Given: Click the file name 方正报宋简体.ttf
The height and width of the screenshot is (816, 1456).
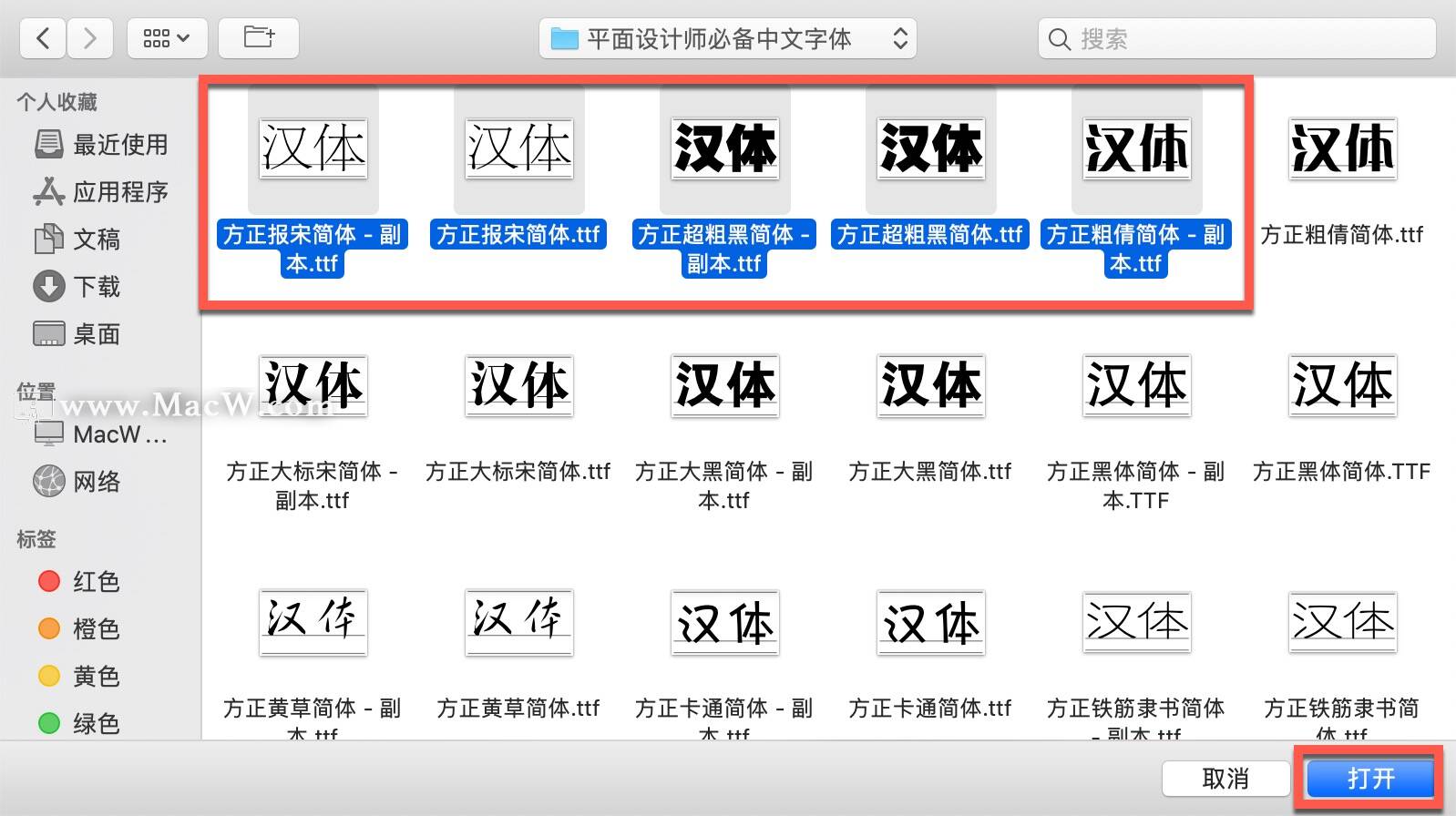Looking at the screenshot, I should [x=518, y=235].
